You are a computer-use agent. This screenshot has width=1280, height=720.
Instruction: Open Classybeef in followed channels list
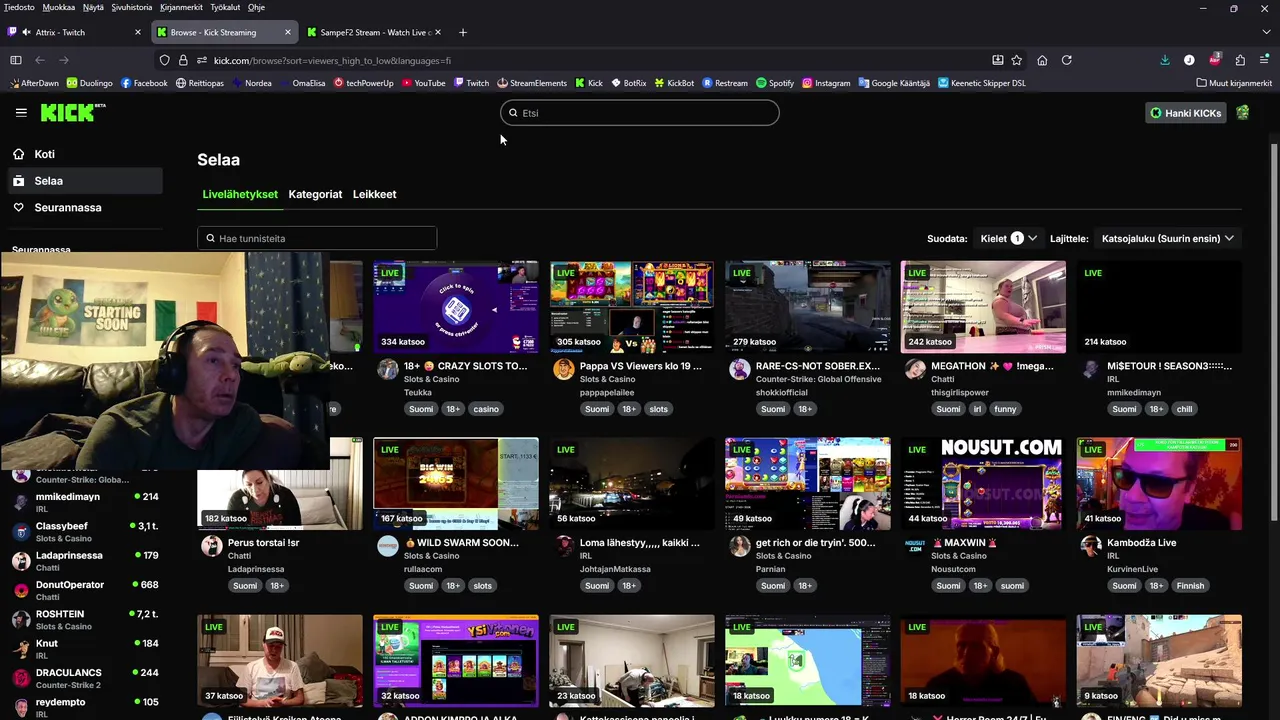point(85,531)
